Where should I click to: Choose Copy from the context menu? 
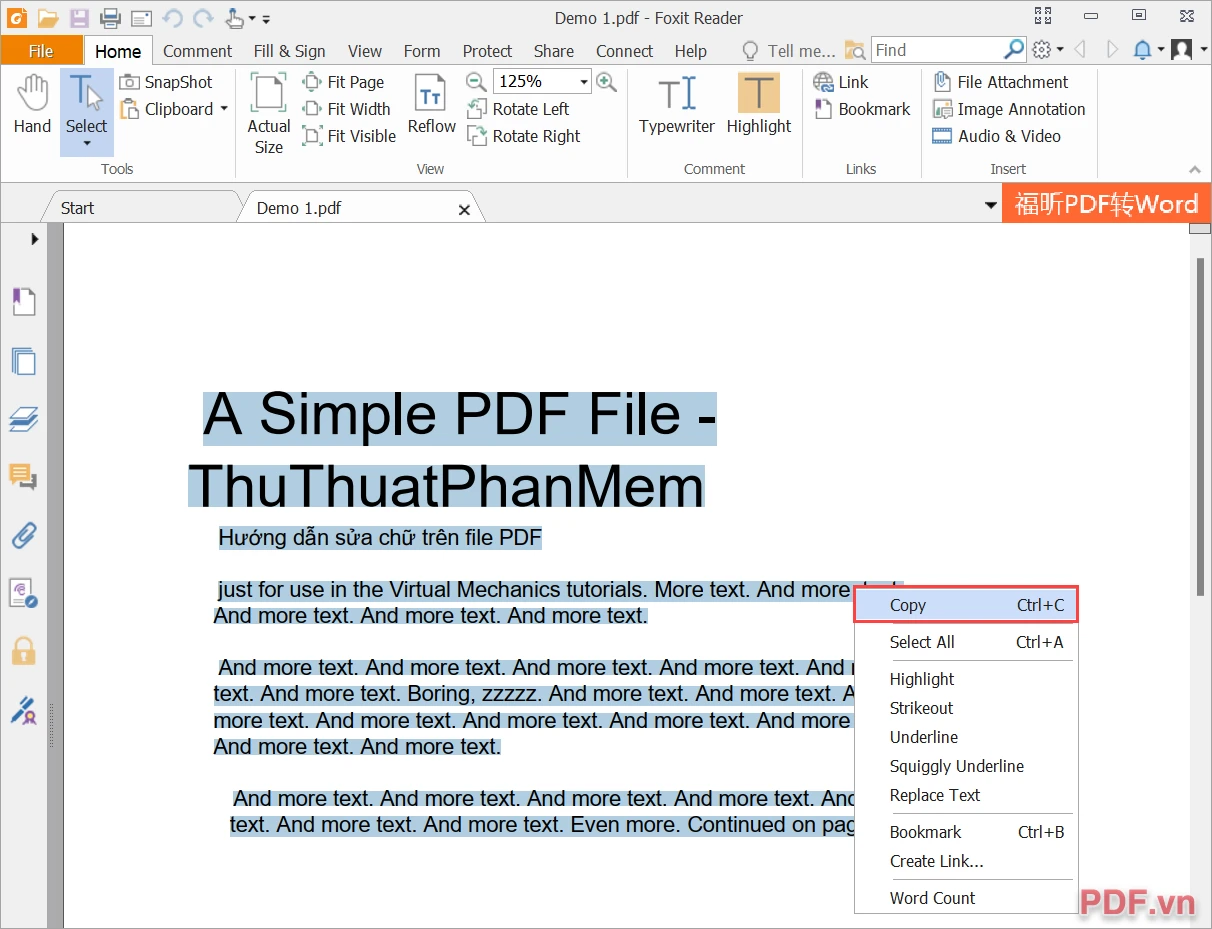(966, 605)
